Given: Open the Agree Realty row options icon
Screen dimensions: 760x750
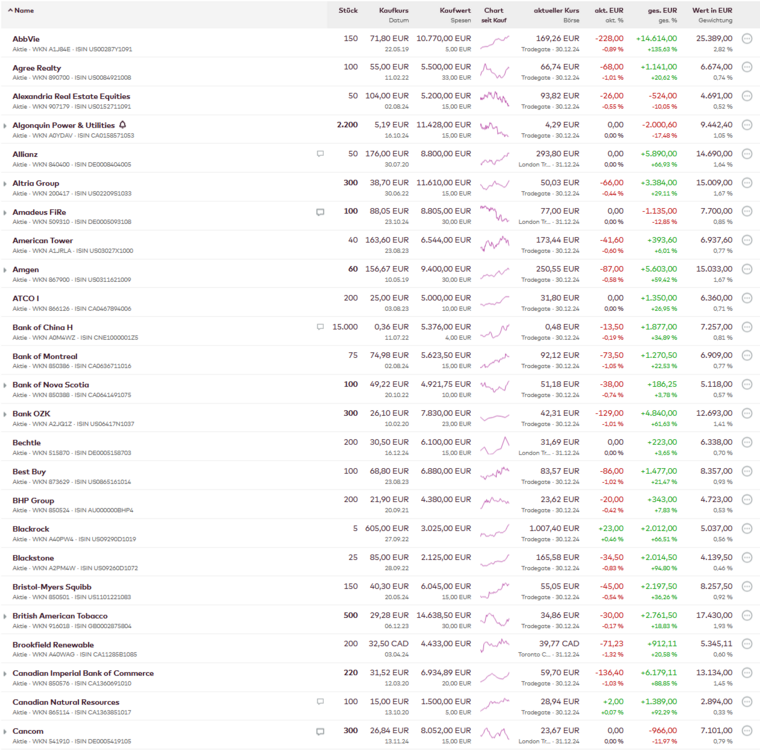Looking at the screenshot, I should [747, 67].
